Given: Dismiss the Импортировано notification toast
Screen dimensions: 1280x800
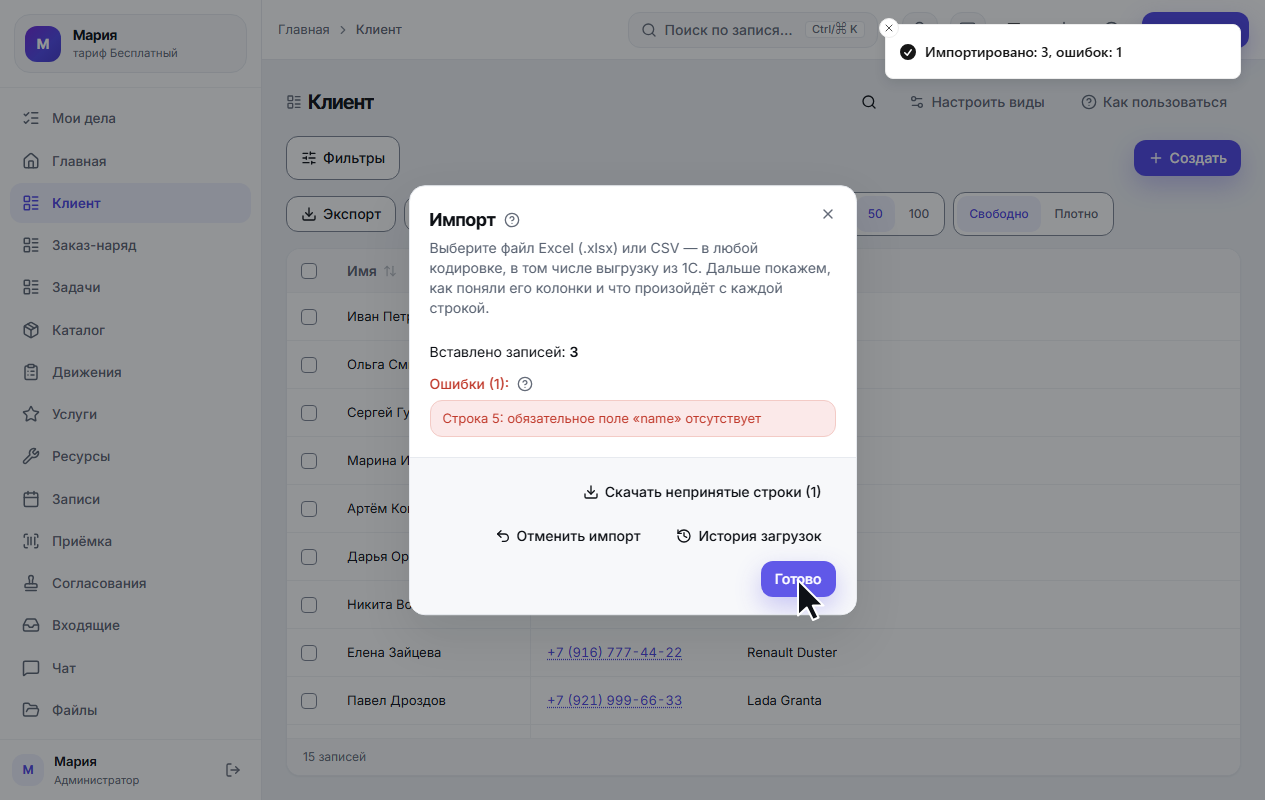Looking at the screenshot, I should [x=889, y=28].
